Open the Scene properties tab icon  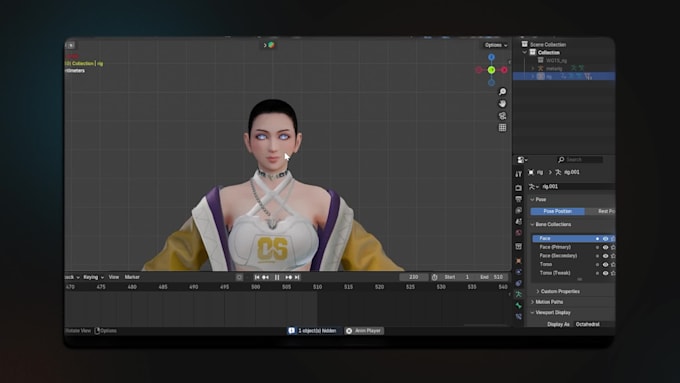pos(519,222)
